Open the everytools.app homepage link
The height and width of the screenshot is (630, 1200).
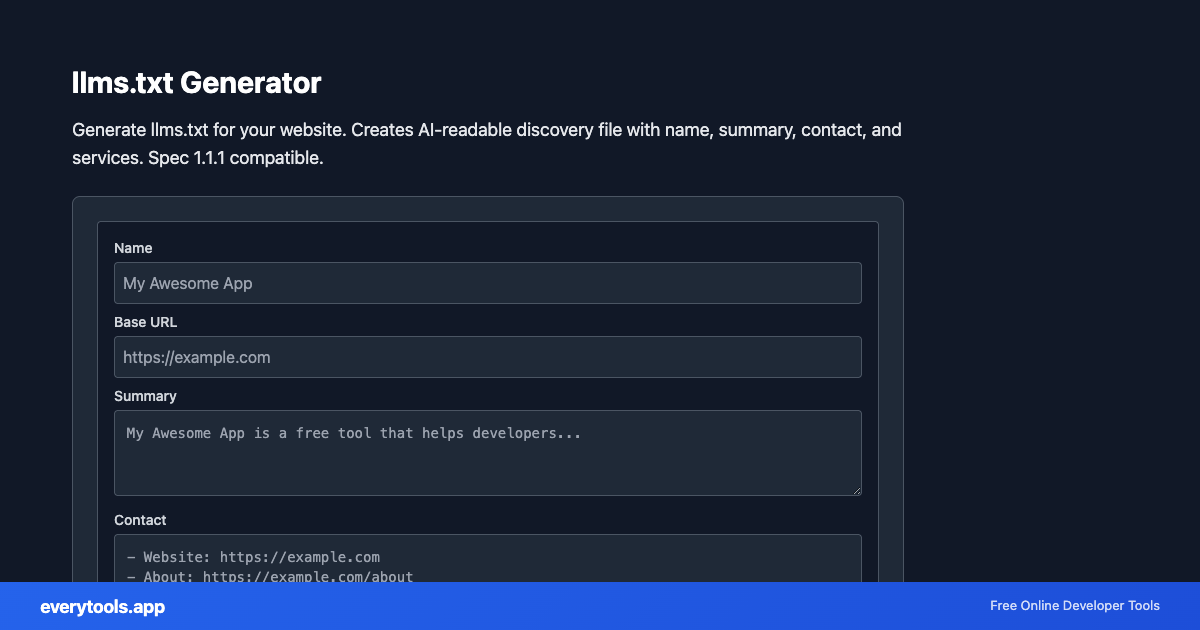(x=101, y=607)
